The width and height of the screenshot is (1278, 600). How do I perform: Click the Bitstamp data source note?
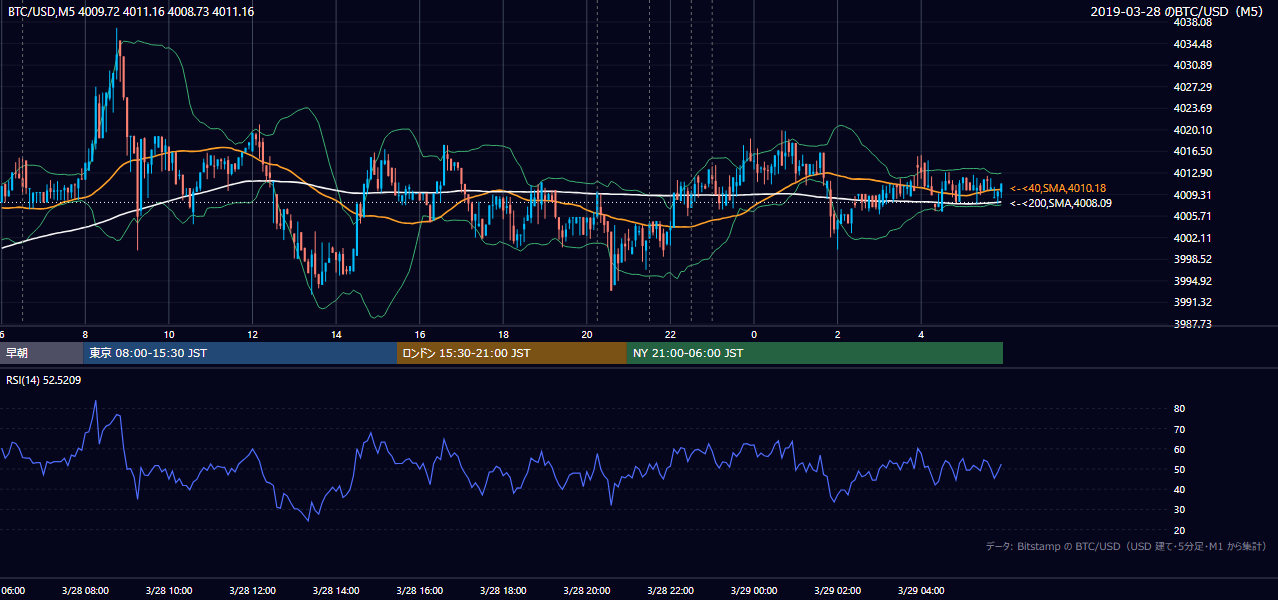tap(1126, 546)
